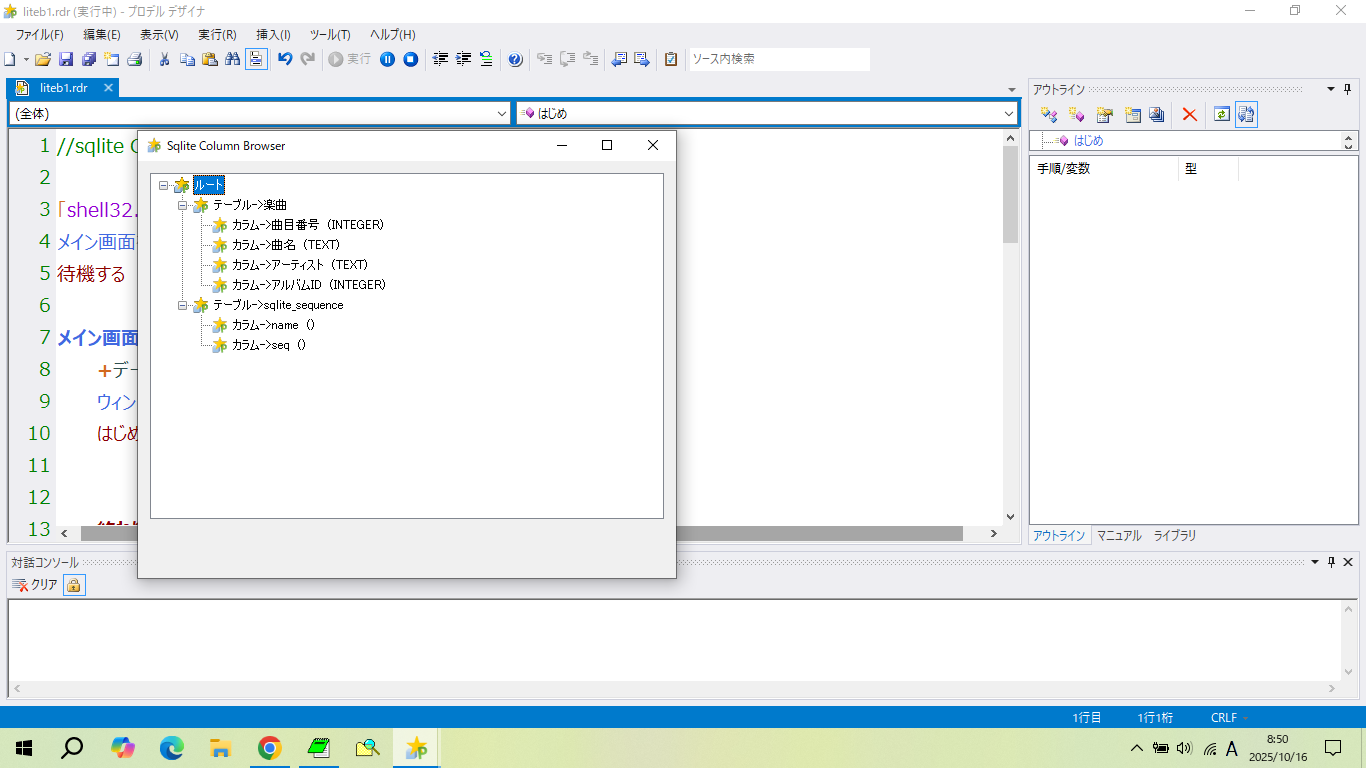Click the image stack icon in Outline toolbar
Viewport: 1366px width, 768px height.
(1157, 115)
